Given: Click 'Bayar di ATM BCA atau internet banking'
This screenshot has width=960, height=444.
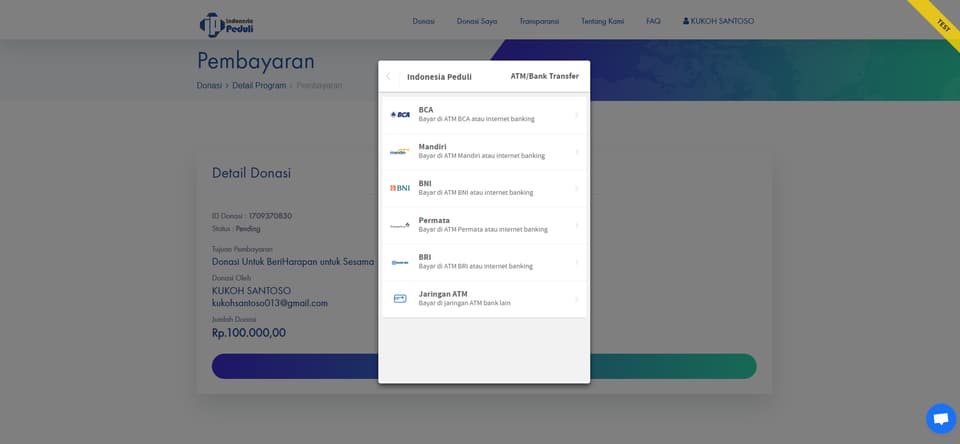Looking at the screenshot, I should 476,119.
